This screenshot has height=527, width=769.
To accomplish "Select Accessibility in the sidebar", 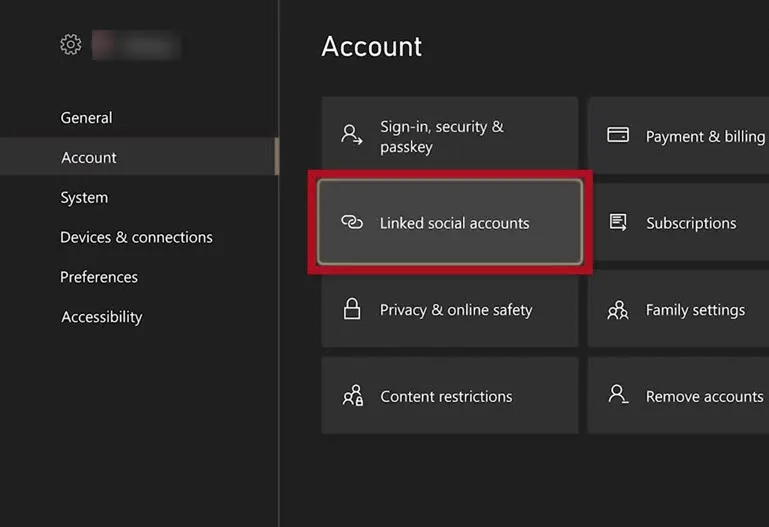I will (x=139, y=317).
